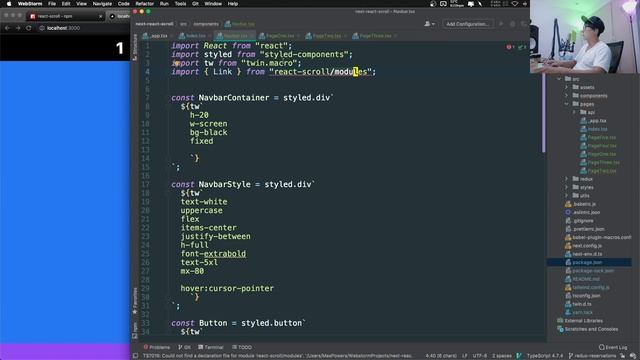Click the browser forward arrow icon
The height and width of the screenshot is (360, 640).
pyautogui.click(x=18, y=28)
